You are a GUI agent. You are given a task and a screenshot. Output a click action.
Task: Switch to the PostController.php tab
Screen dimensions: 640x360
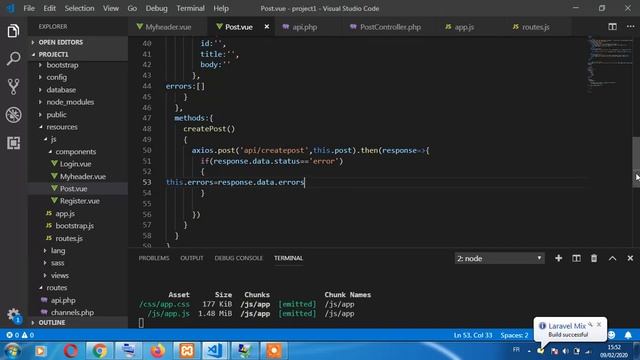click(x=390, y=27)
